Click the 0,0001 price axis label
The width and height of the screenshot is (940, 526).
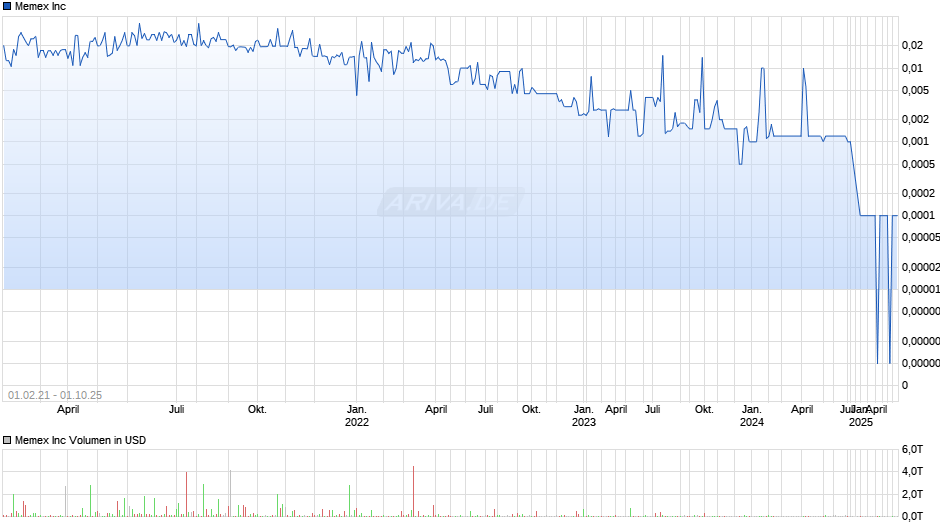pos(918,215)
